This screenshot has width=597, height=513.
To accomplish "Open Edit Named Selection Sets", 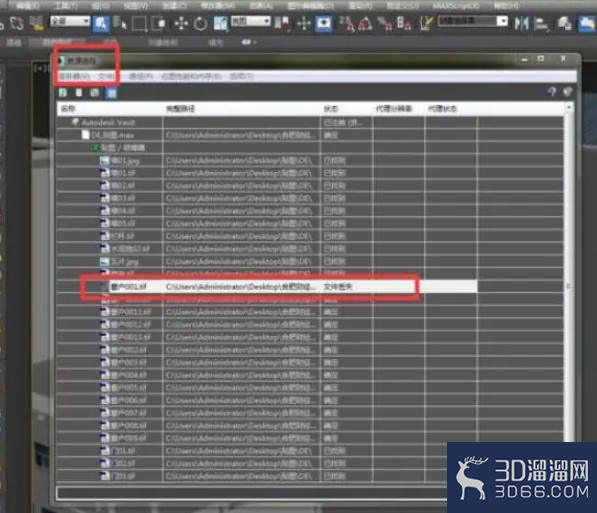I will 426,24.
